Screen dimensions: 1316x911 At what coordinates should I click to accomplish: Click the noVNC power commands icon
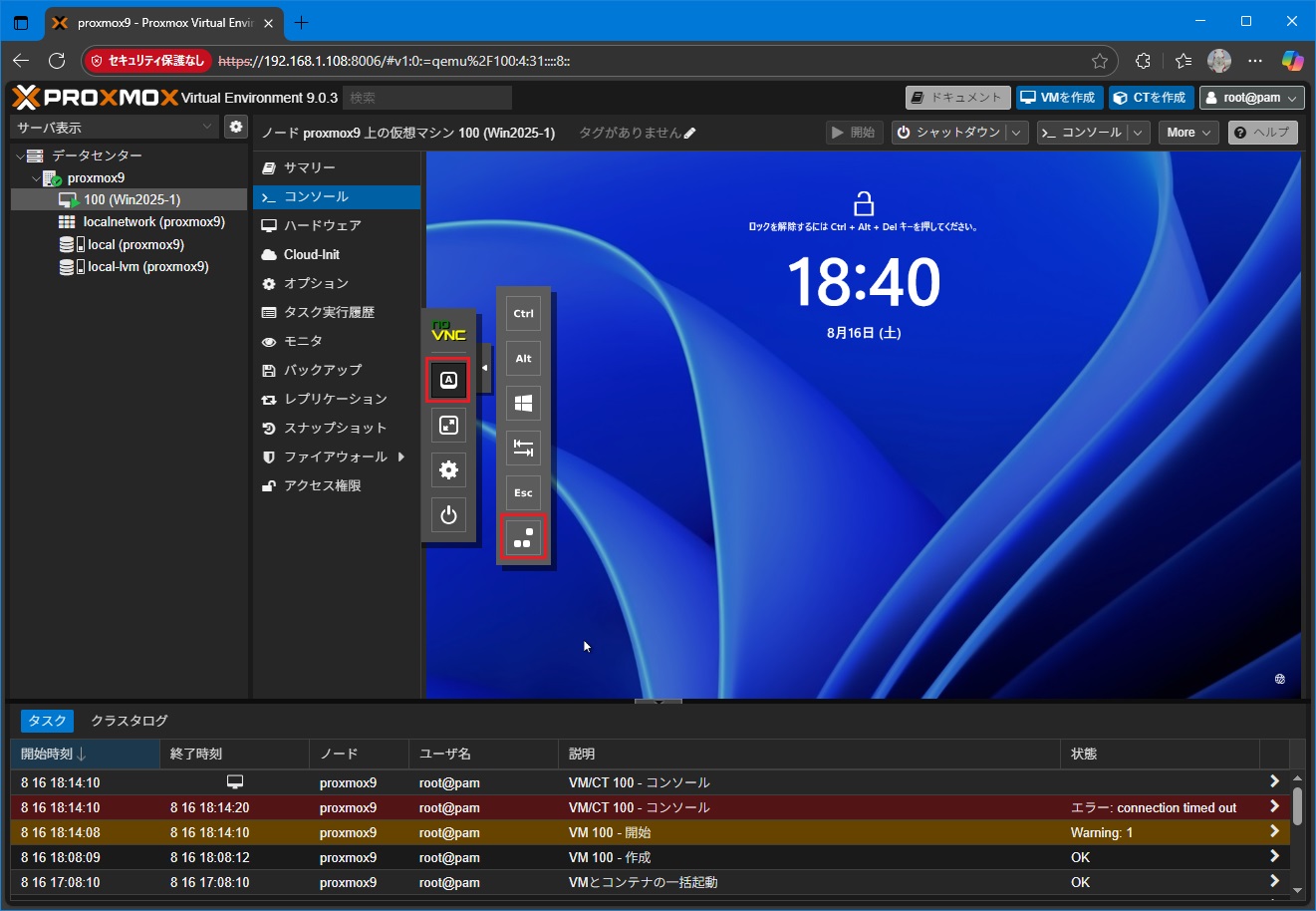tap(448, 515)
